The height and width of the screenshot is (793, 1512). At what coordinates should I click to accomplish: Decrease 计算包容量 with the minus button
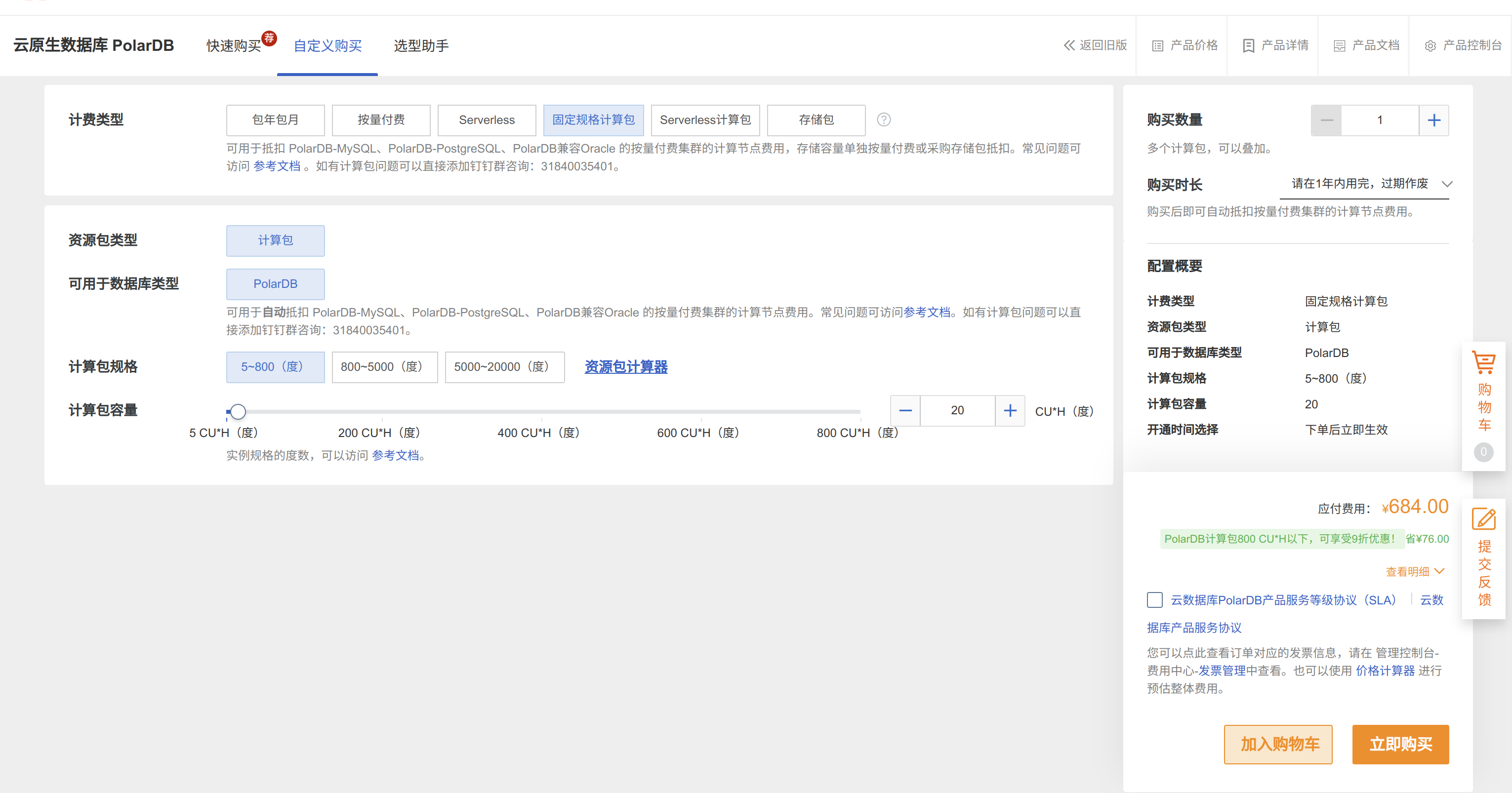pyautogui.click(x=906, y=411)
